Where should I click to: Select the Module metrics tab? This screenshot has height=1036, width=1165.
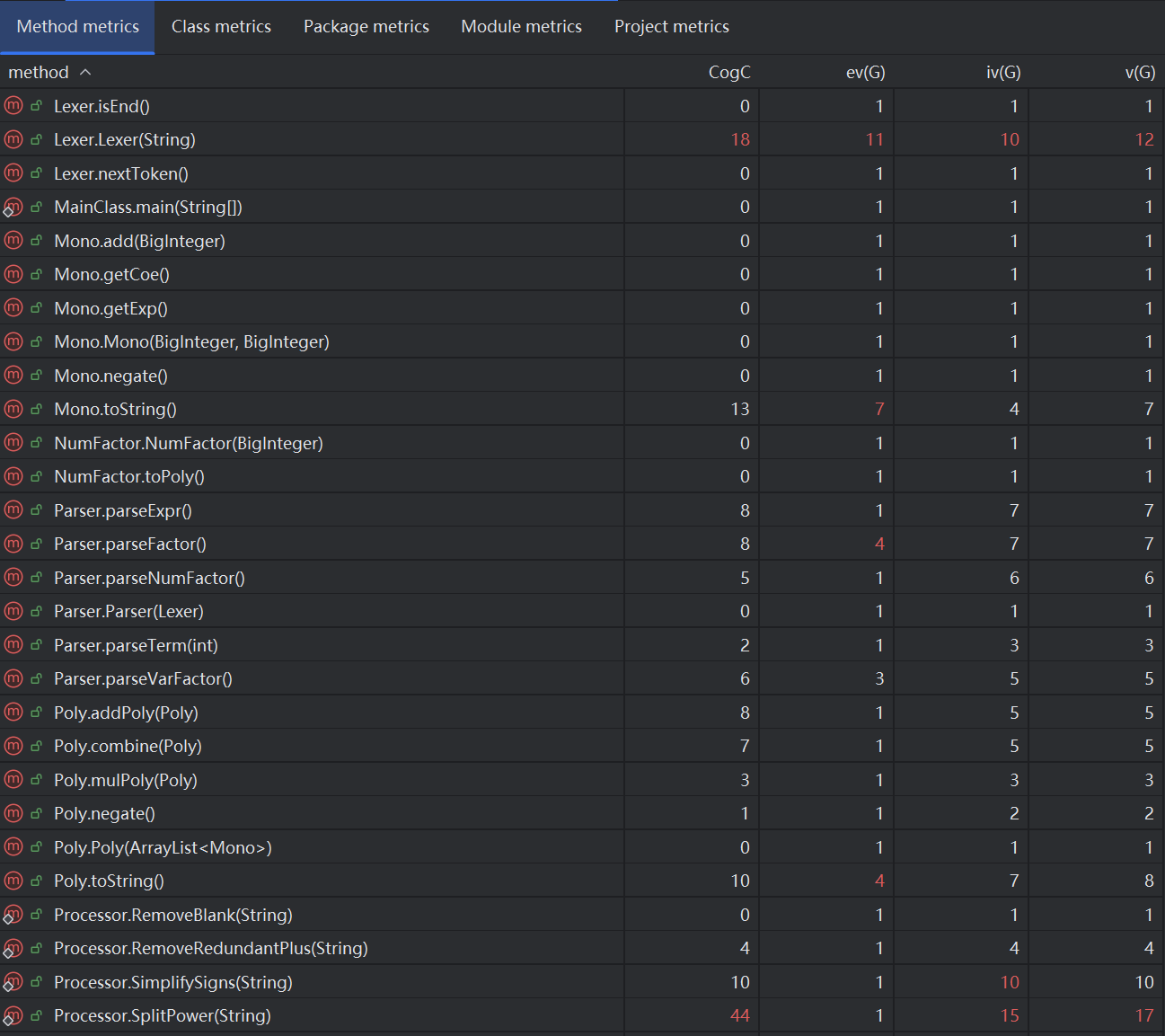coord(522,27)
